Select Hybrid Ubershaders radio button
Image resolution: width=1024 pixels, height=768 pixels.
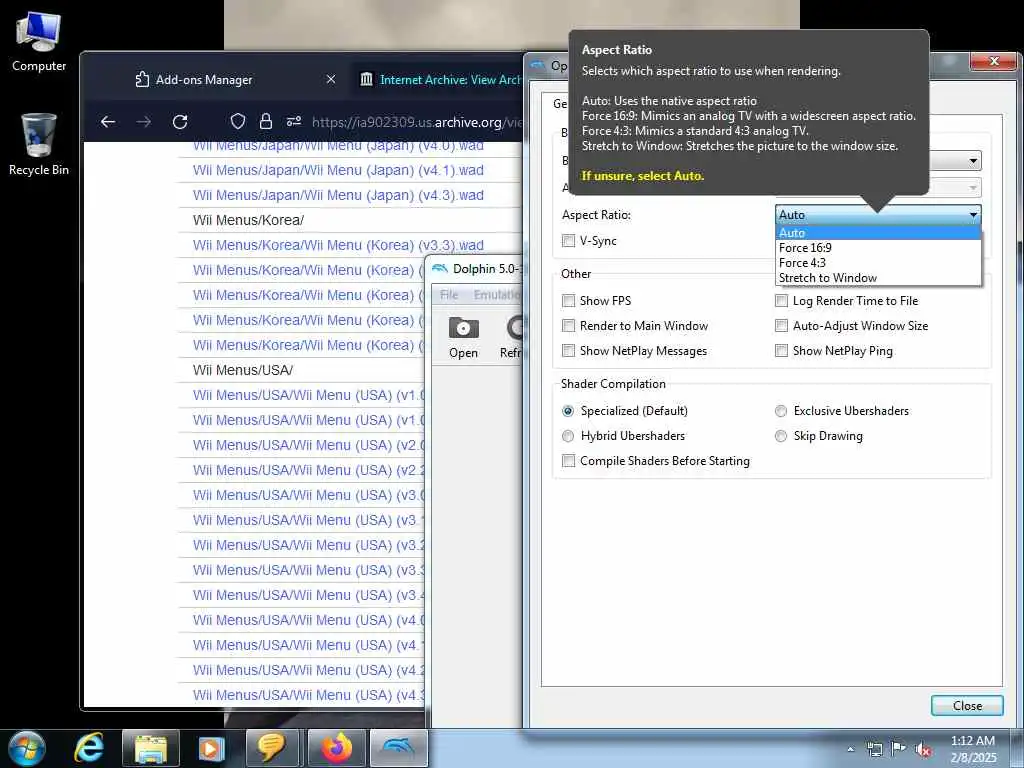(568, 436)
